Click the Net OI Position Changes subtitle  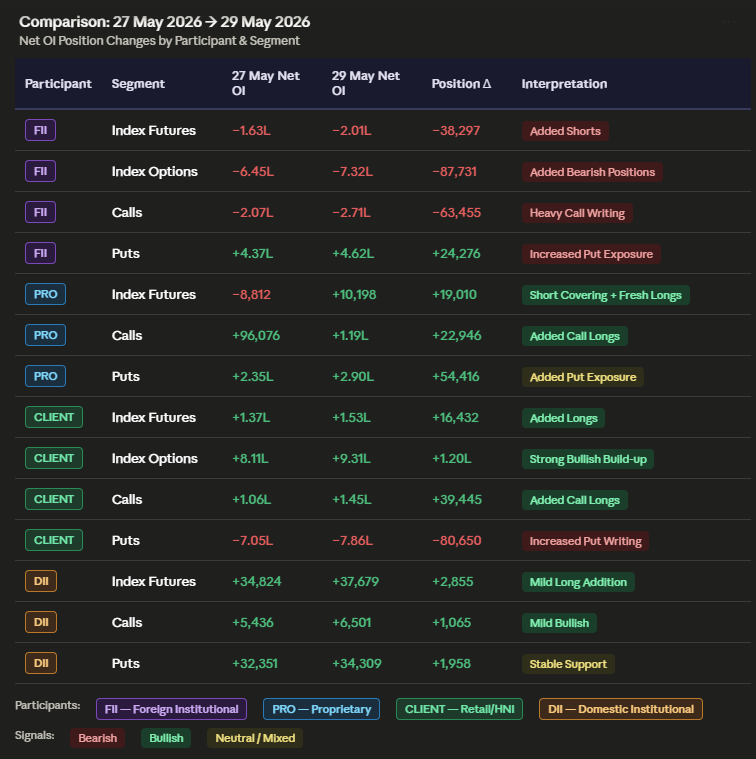[159, 41]
